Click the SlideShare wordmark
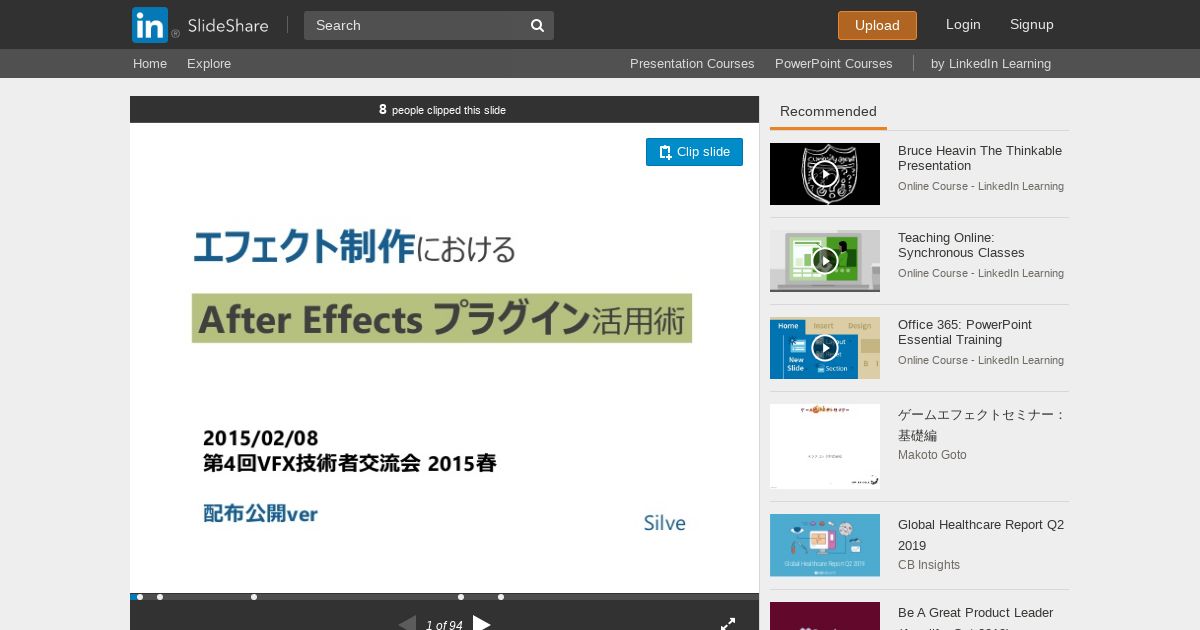The height and width of the screenshot is (630, 1200). pos(228,25)
